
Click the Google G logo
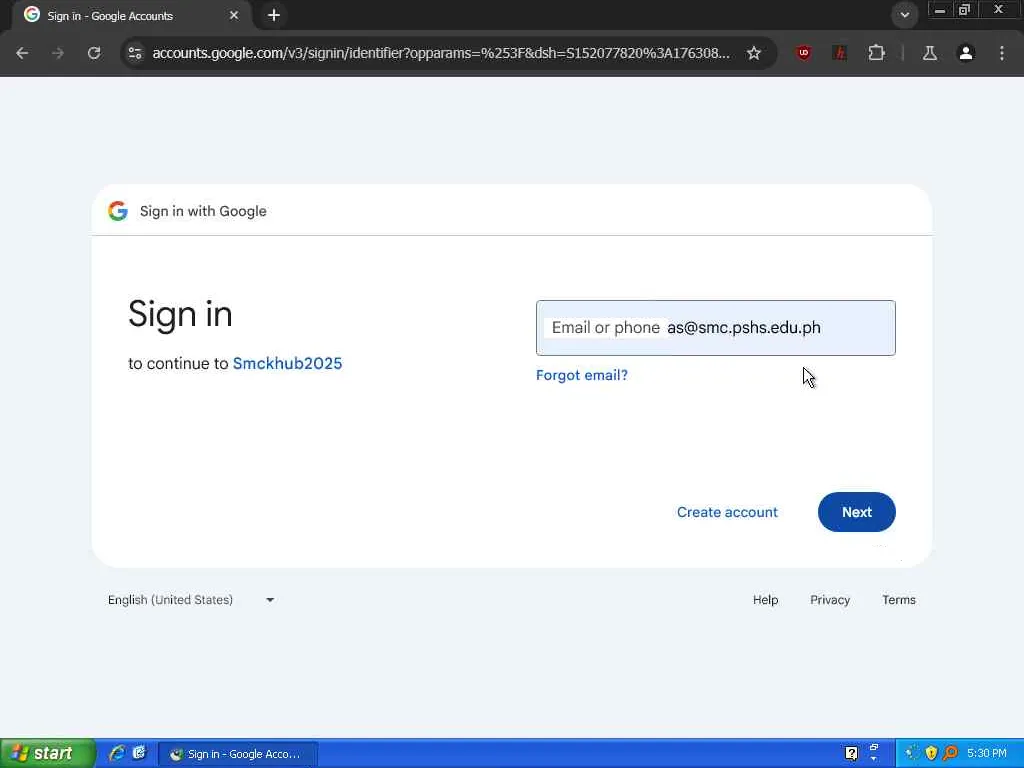(x=118, y=211)
